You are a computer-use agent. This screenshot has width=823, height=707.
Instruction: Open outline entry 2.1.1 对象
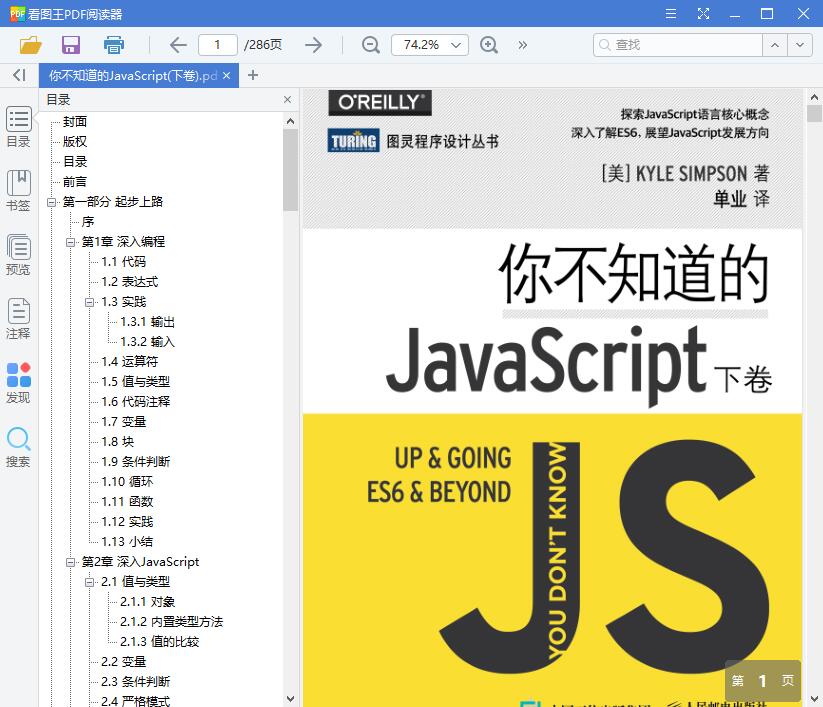pos(147,602)
